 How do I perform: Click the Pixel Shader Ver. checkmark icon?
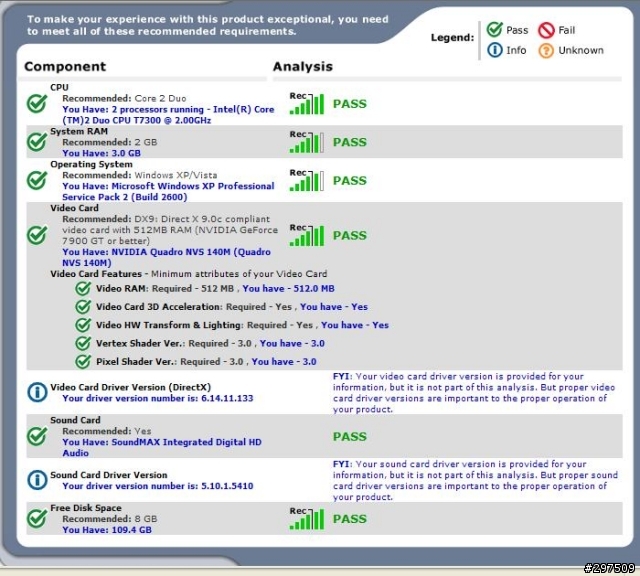(83, 362)
